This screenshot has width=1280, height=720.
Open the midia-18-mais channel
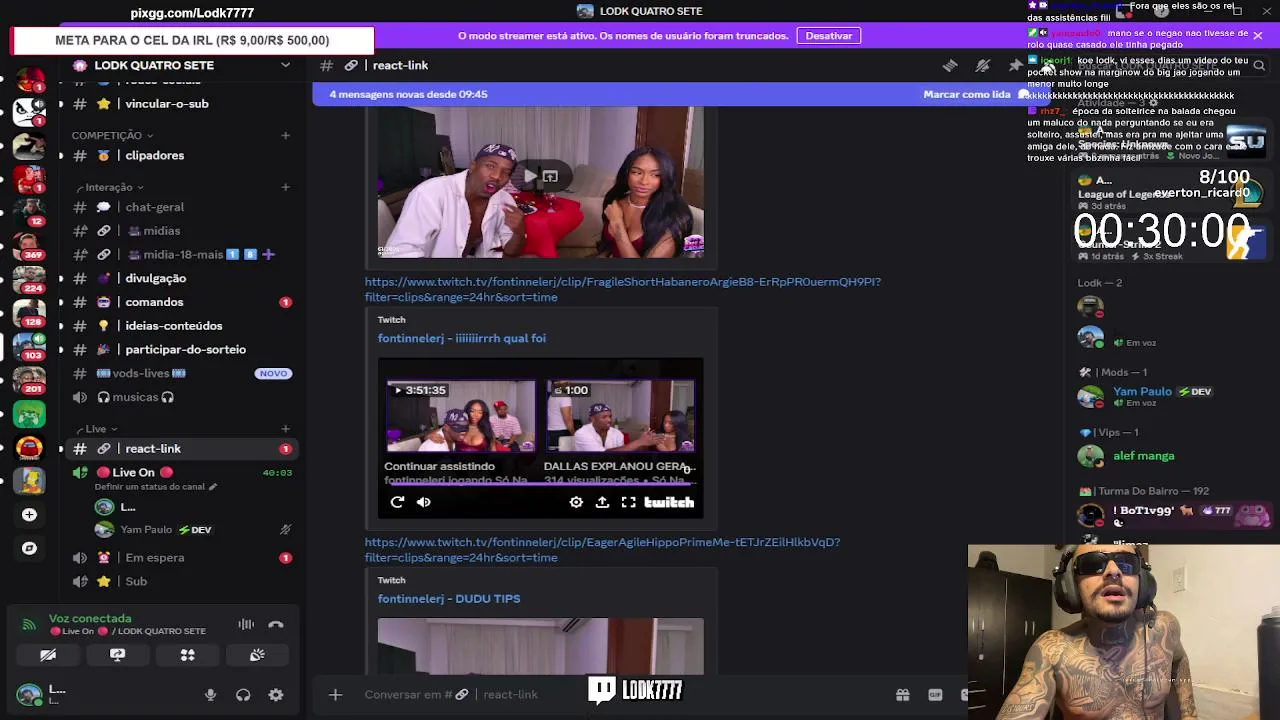point(180,255)
